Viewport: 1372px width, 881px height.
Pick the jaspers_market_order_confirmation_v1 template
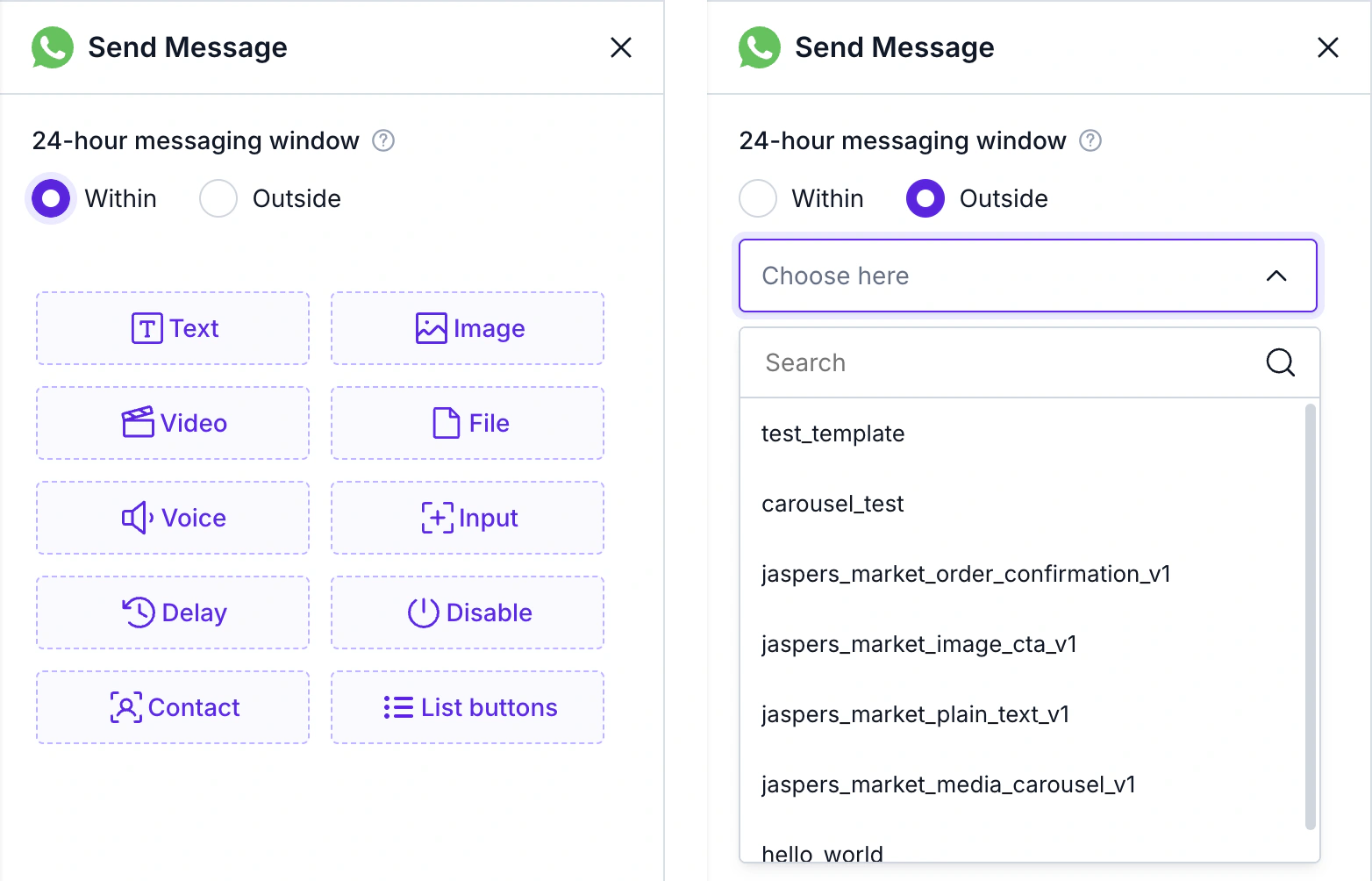coord(1023,574)
